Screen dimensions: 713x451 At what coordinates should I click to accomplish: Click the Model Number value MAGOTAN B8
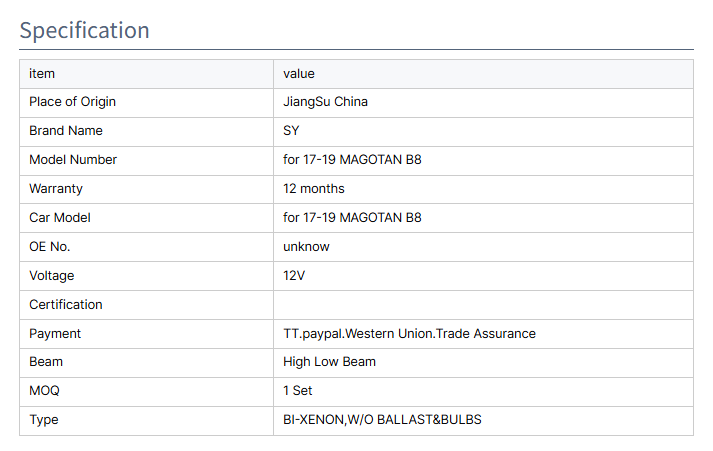pyautogui.click(x=352, y=160)
